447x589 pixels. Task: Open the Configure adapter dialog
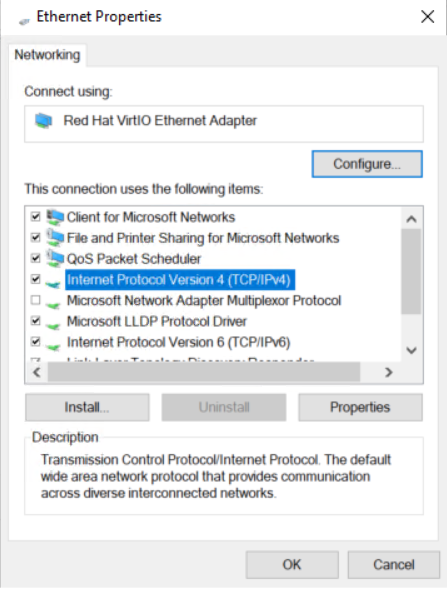[x=367, y=164]
